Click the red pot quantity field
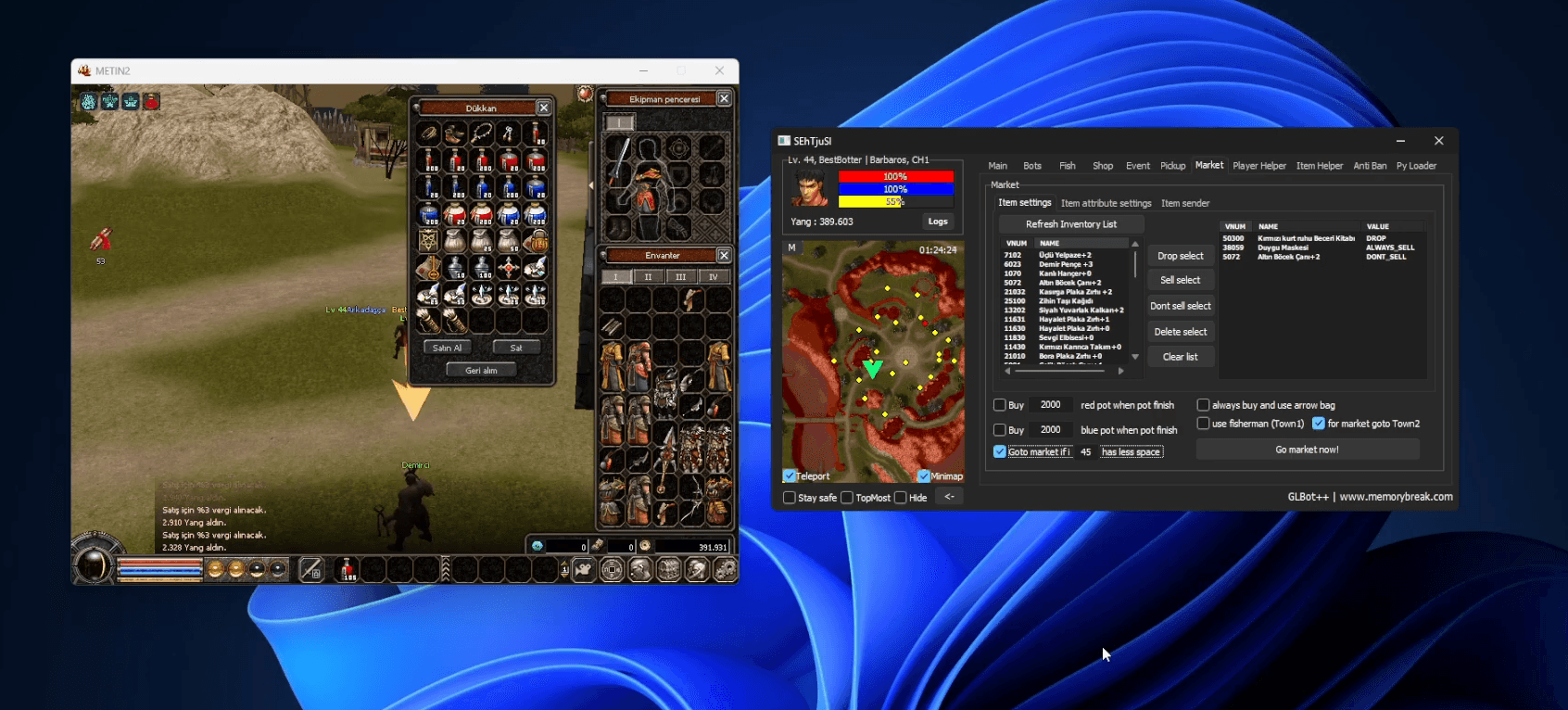Viewport: 1568px width, 710px height. pos(1050,405)
